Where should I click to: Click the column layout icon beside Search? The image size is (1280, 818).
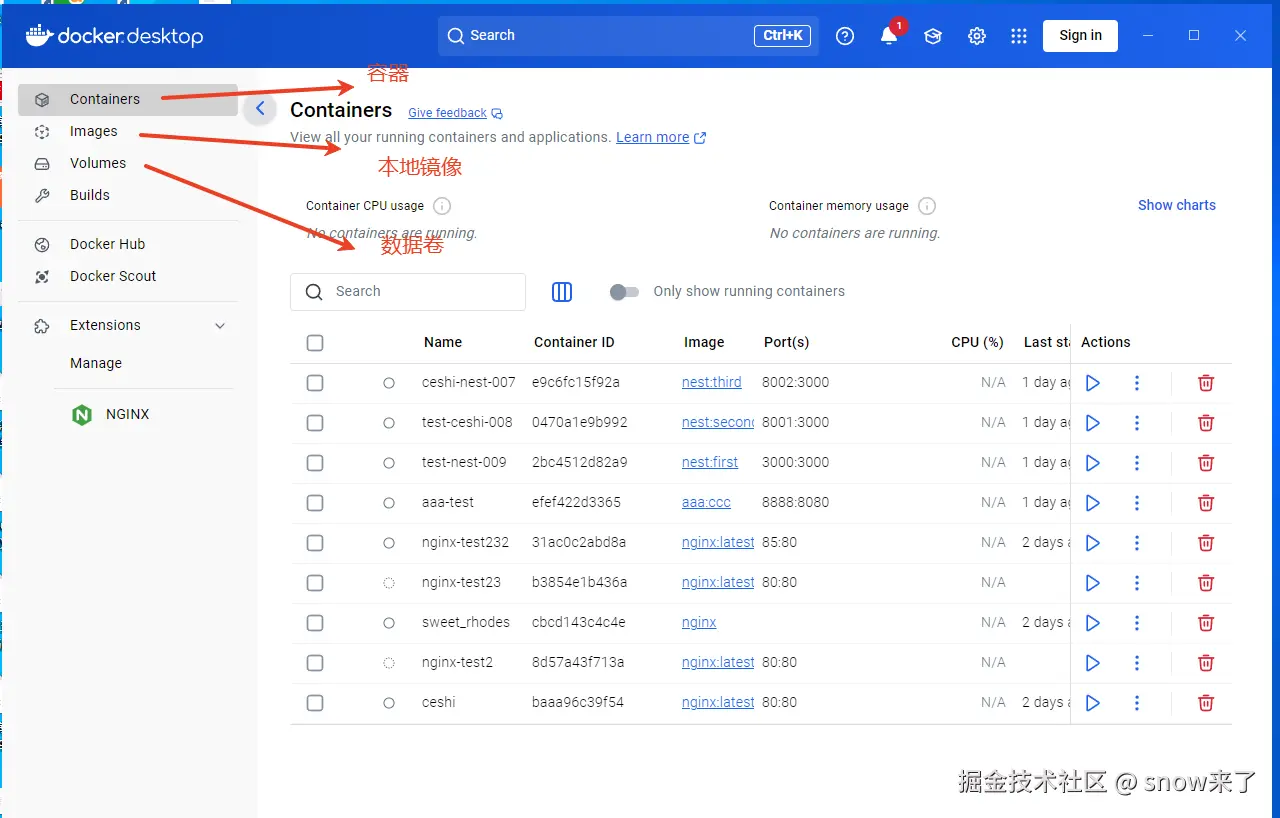tap(562, 292)
